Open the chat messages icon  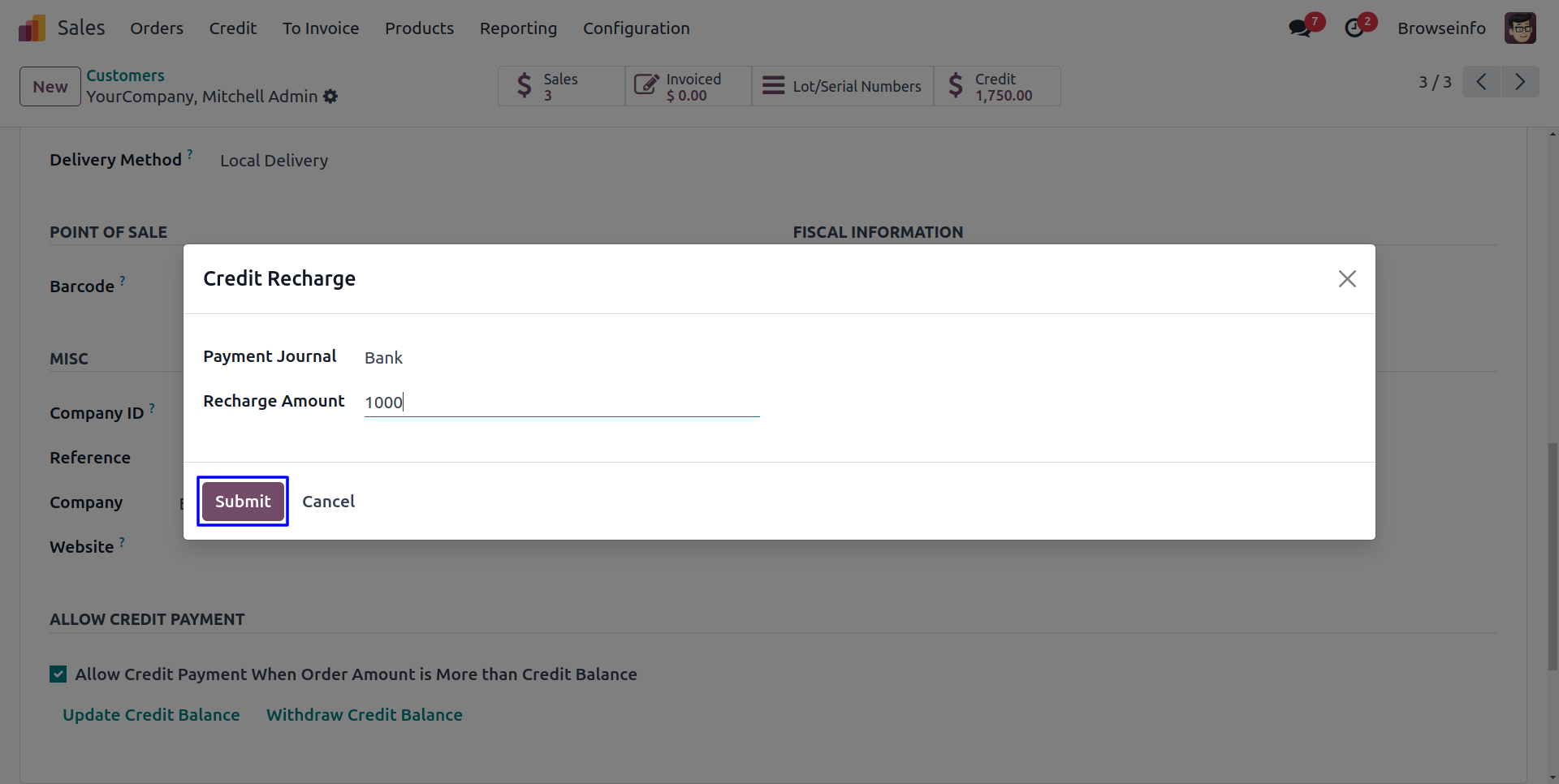coord(1300,28)
